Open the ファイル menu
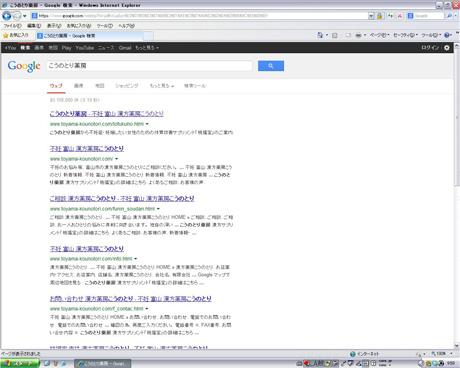460x368 pixels. [x=12, y=26]
